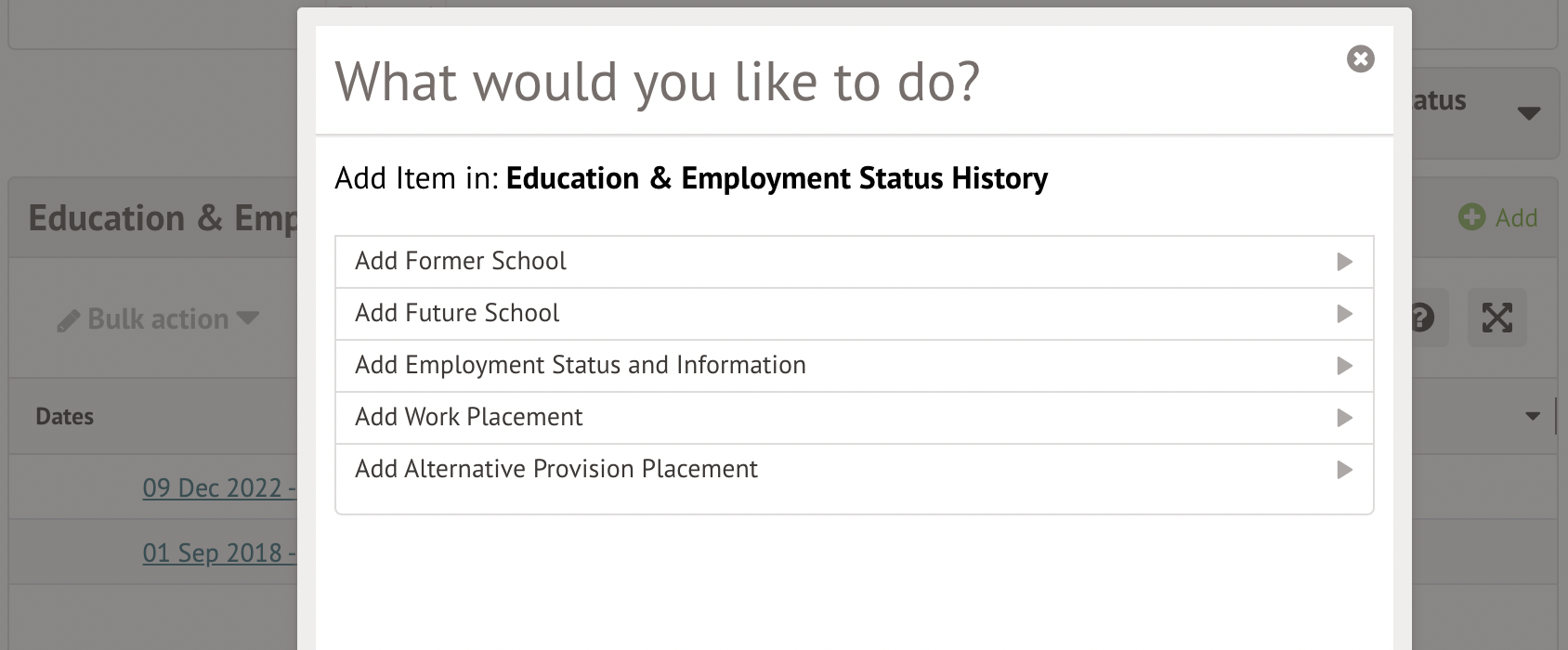Expand the status dropdown caret at top right
The image size is (1568, 650).
click(1528, 113)
